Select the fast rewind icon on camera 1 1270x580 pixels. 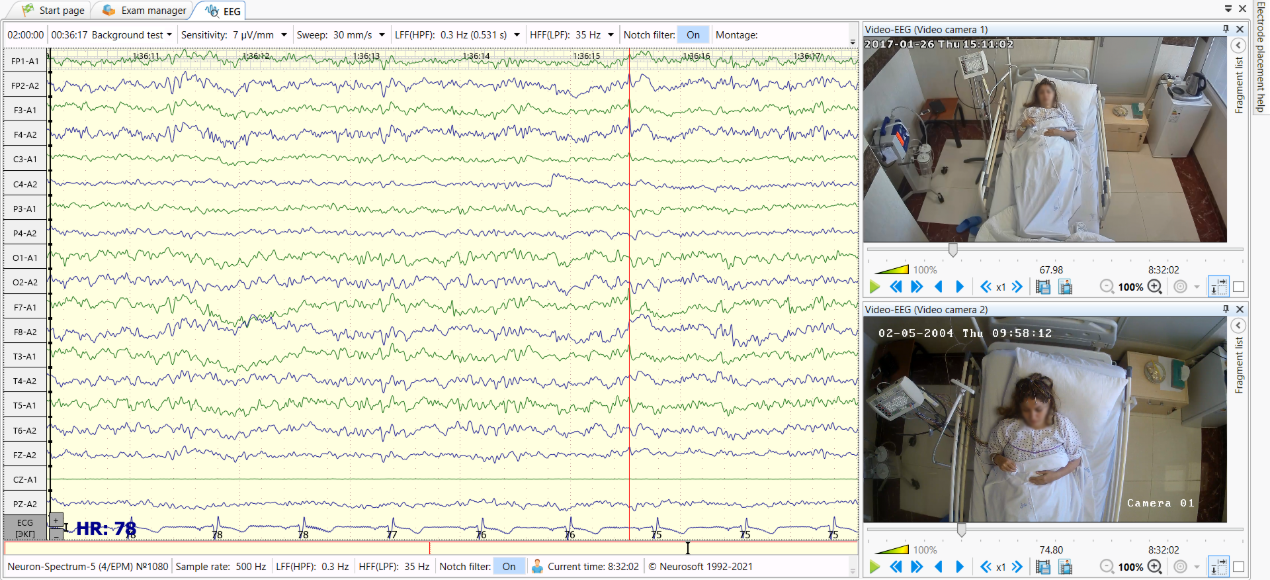click(895, 287)
